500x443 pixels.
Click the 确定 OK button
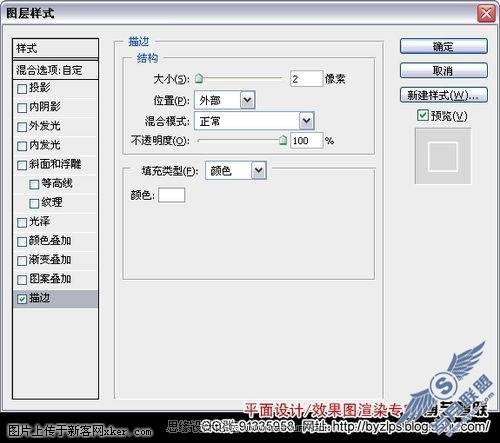coord(444,46)
